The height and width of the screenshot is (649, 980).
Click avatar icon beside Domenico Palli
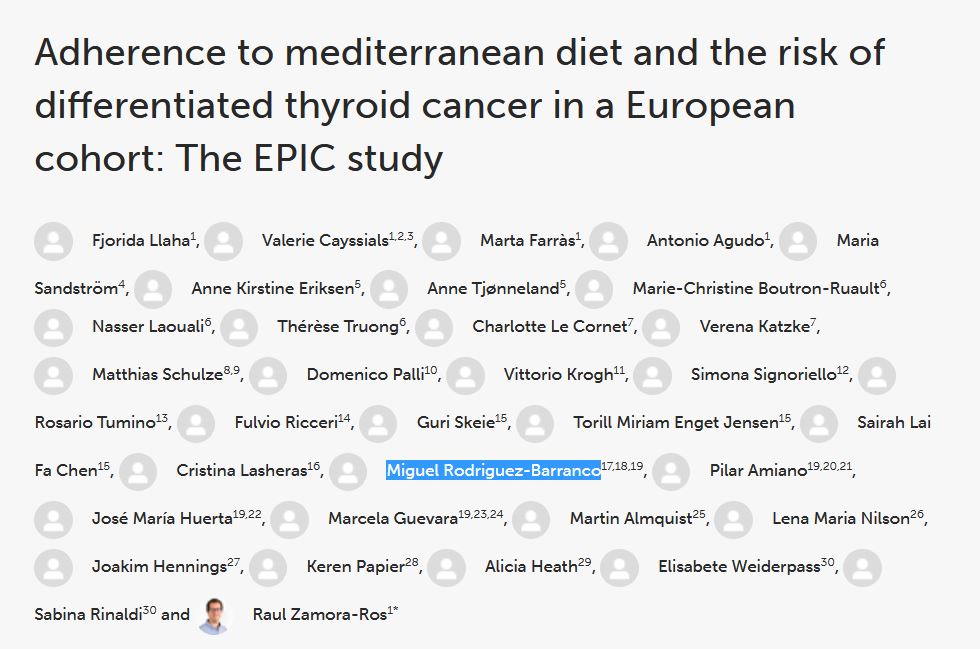[x=268, y=375]
